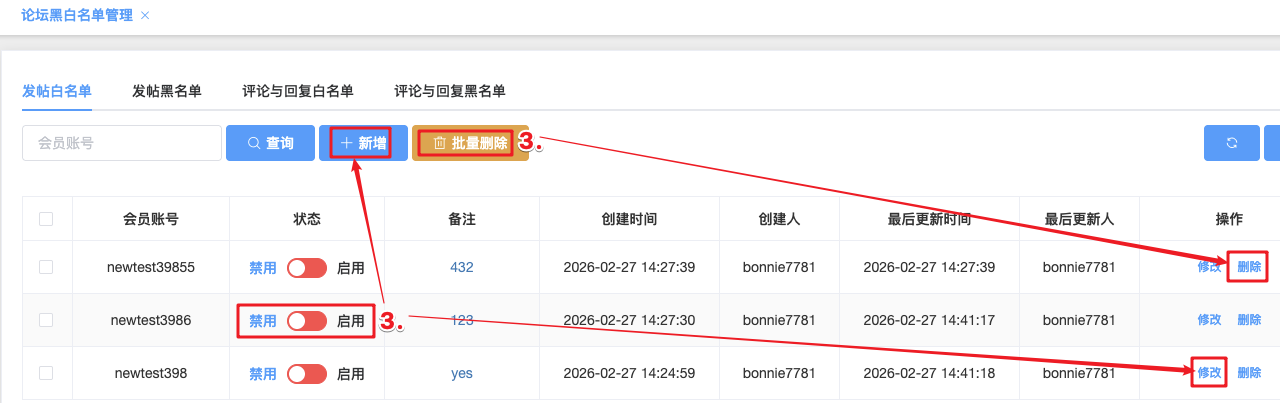Toggle status switch for newtest39855
The width and height of the screenshot is (1280, 403).
[307, 268]
